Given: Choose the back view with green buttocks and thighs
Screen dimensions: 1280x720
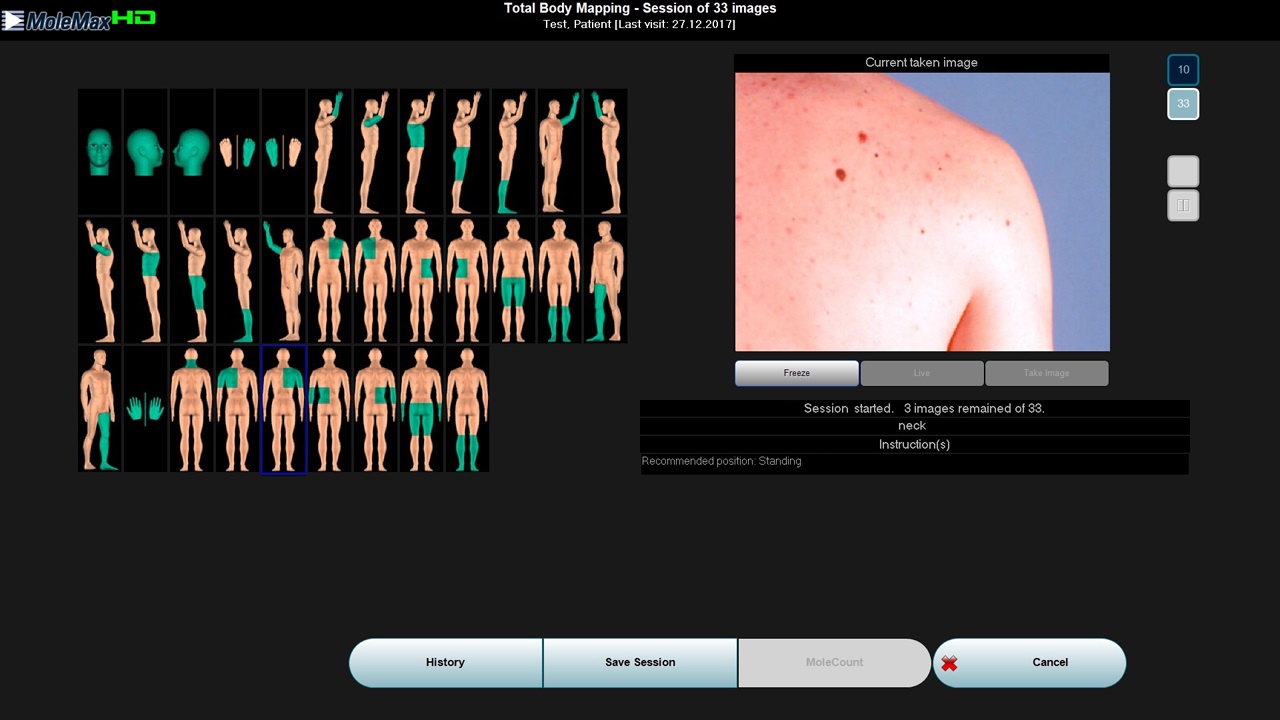Looking at the screenshot, I should (x=421, y=409).
